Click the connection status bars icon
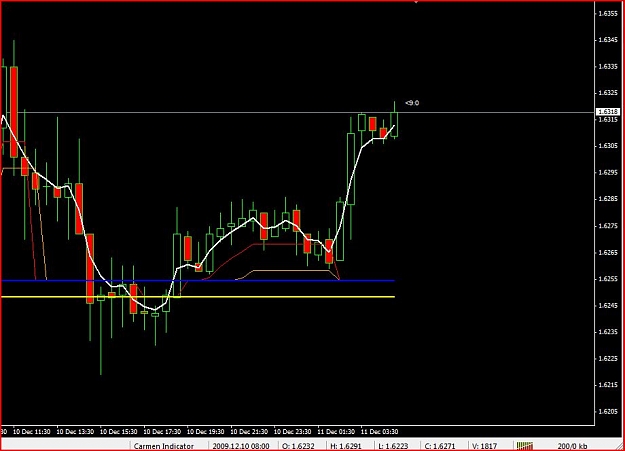The image size is (625, 451). (x=525, y=446)
